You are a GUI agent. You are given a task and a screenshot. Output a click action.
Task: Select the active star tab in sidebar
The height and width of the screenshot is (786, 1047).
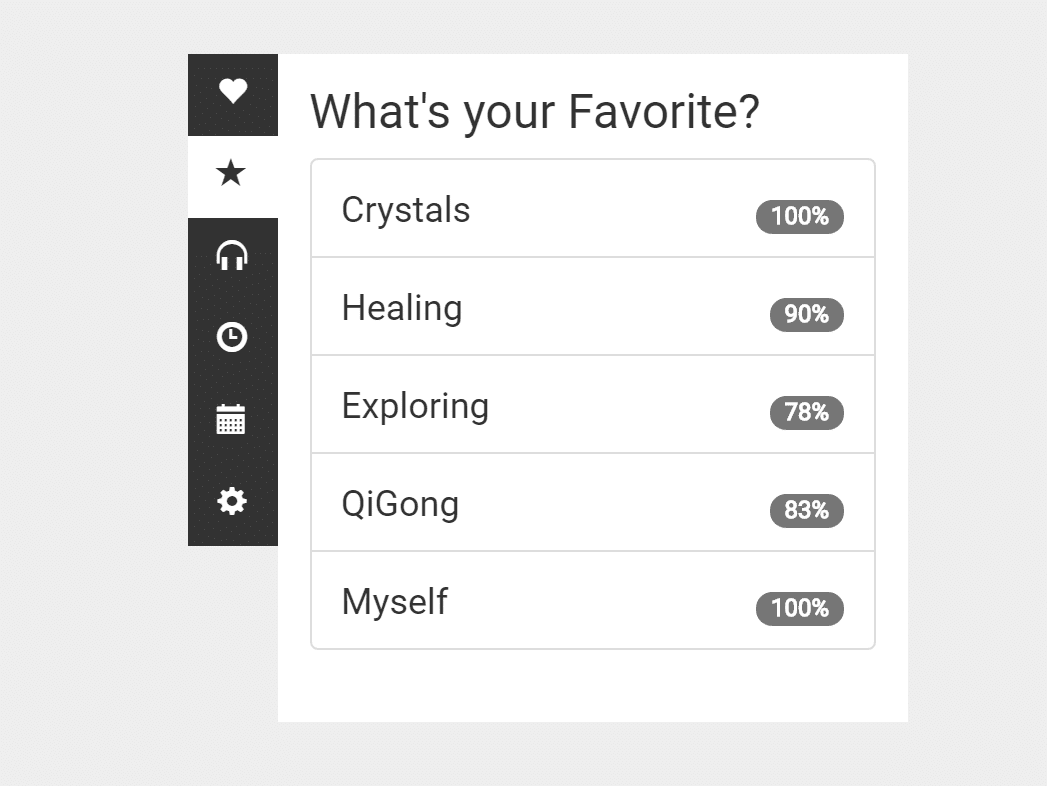click(x=232, y=172)
